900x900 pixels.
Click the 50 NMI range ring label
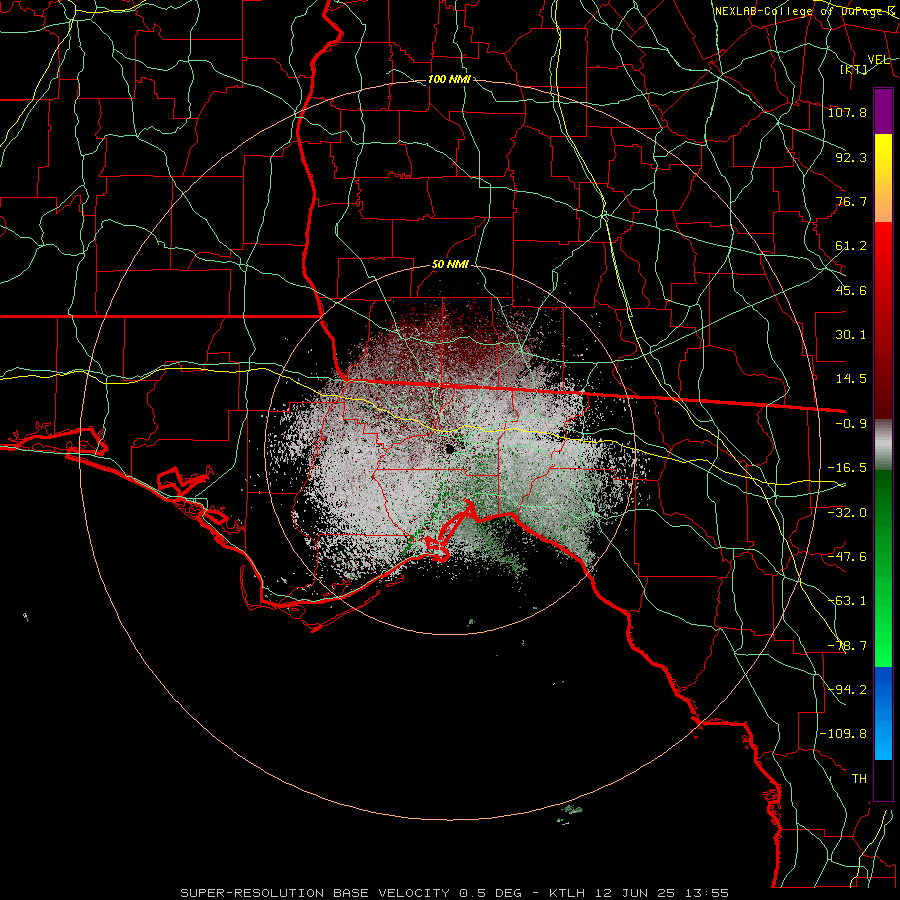coord(451,265)
